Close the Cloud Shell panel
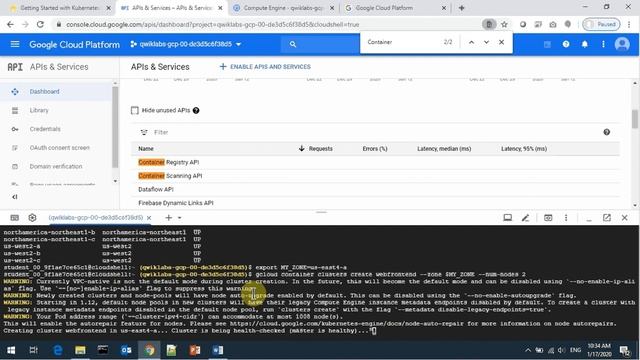 click(624, 218)
